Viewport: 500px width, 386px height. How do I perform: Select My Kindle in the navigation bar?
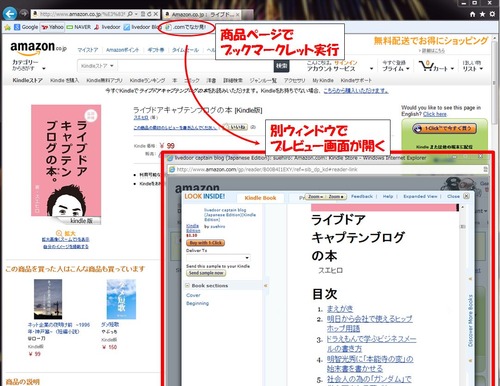coord(323,80)
